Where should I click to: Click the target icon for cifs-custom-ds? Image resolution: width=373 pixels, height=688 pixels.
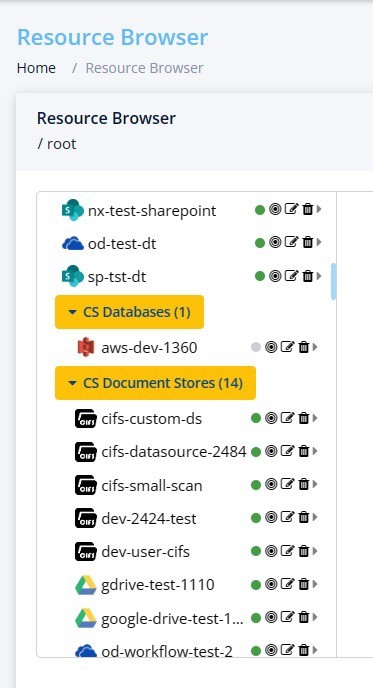(271, 418)
